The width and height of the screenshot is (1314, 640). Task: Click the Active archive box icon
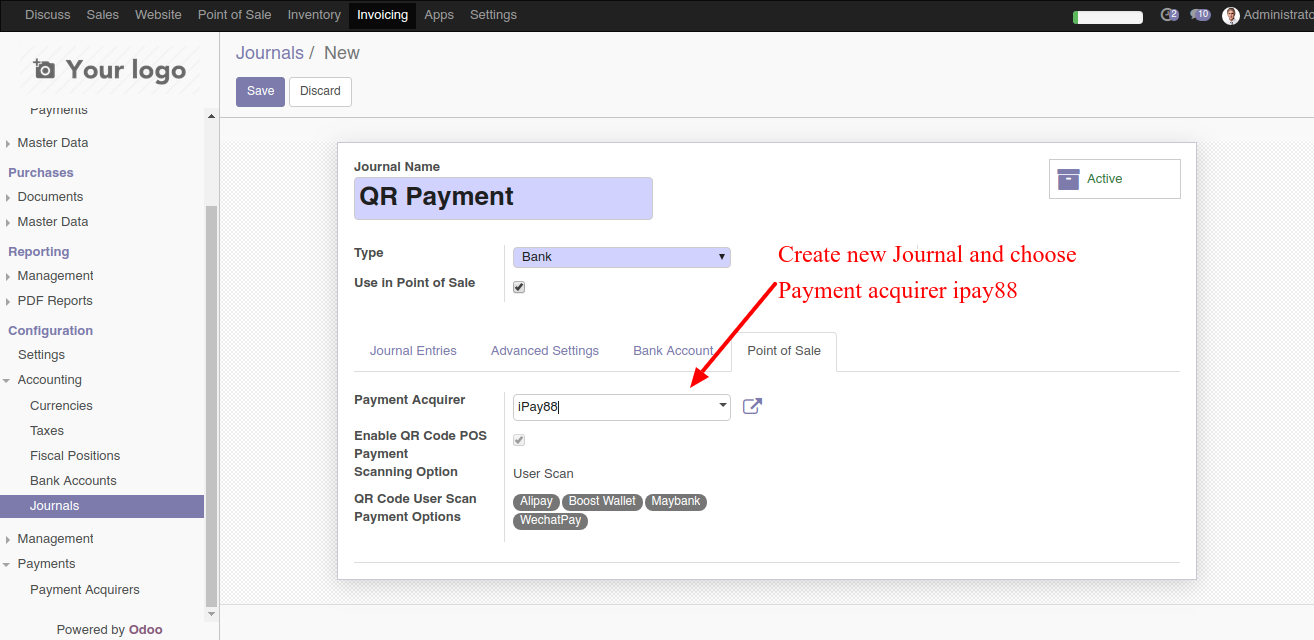[1068, 179]
